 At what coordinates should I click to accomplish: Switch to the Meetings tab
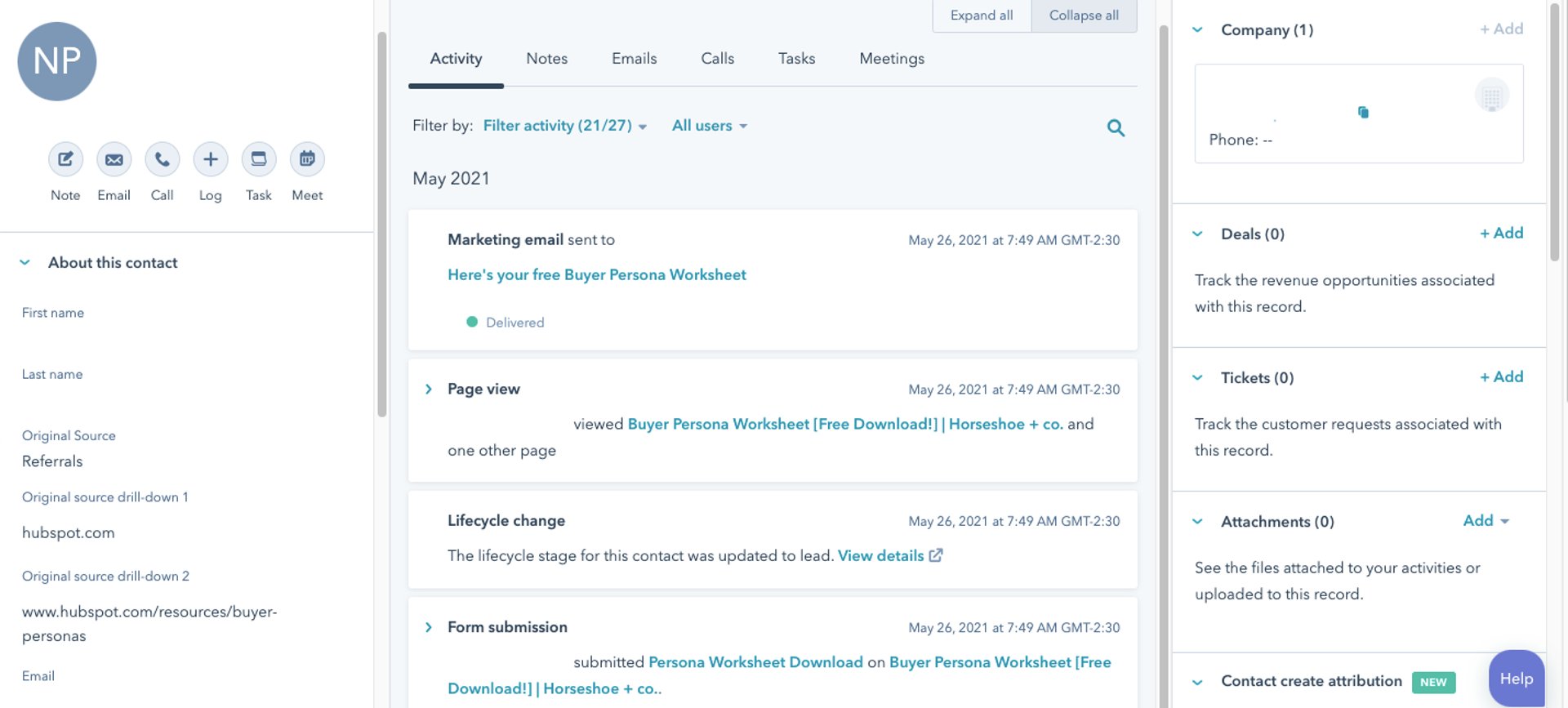tap(892, 59)
